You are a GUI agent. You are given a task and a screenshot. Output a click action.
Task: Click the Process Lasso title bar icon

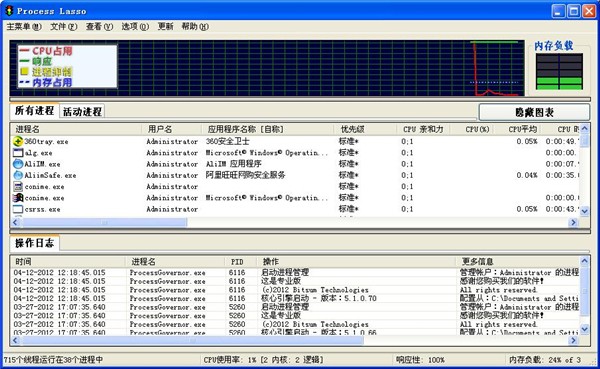pyautogui.click(x=9, y=11)
